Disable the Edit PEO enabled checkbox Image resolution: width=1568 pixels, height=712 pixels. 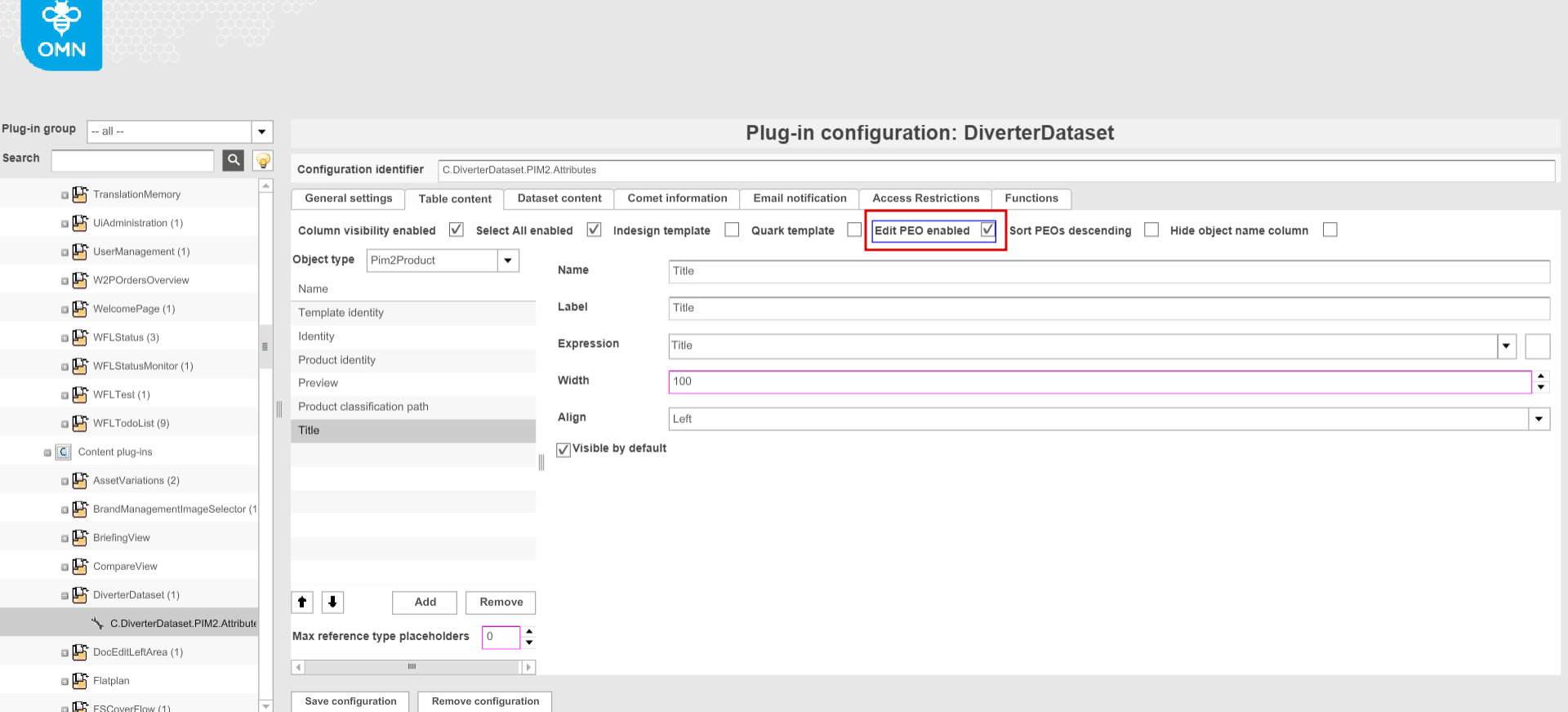(988, 229)
